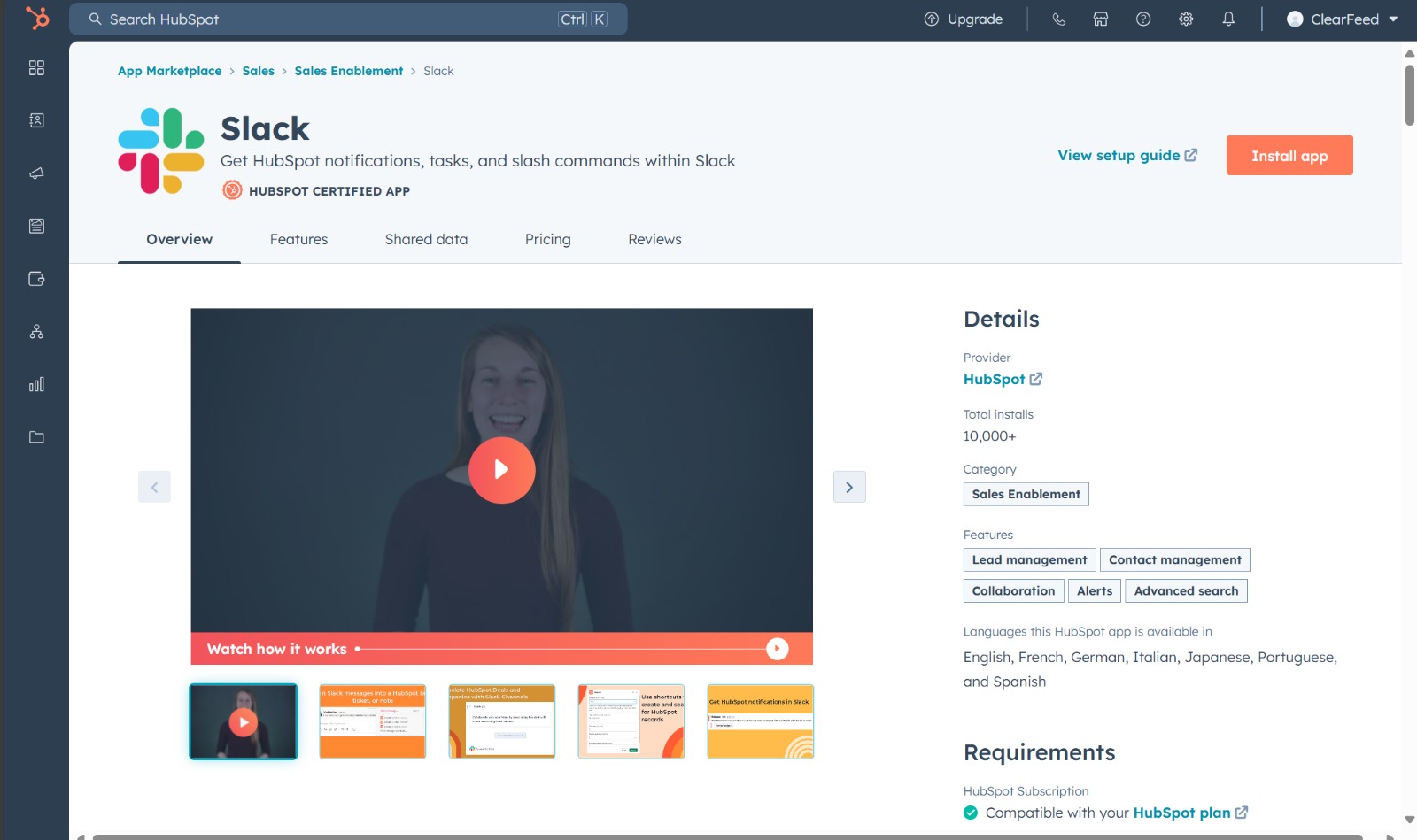Open the CRM contacts icon in sidebar

click(x=36, y=120)
